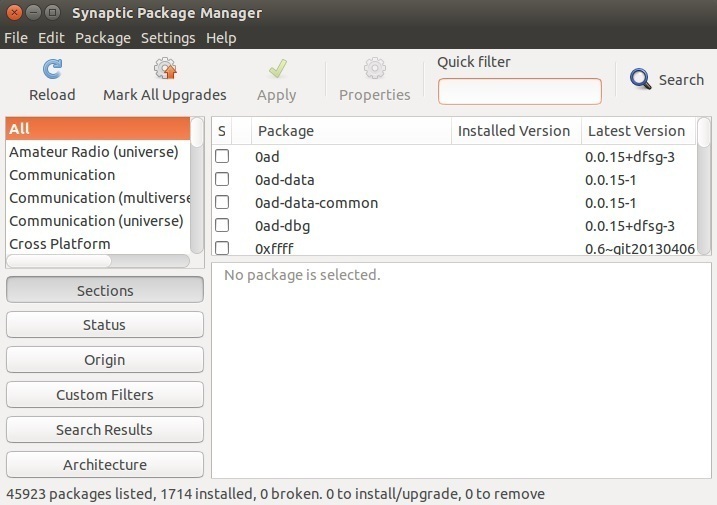Sort by the Latest Version column header
The height and width of the screenshot is (505, 717).
click(x=636, y=131)
